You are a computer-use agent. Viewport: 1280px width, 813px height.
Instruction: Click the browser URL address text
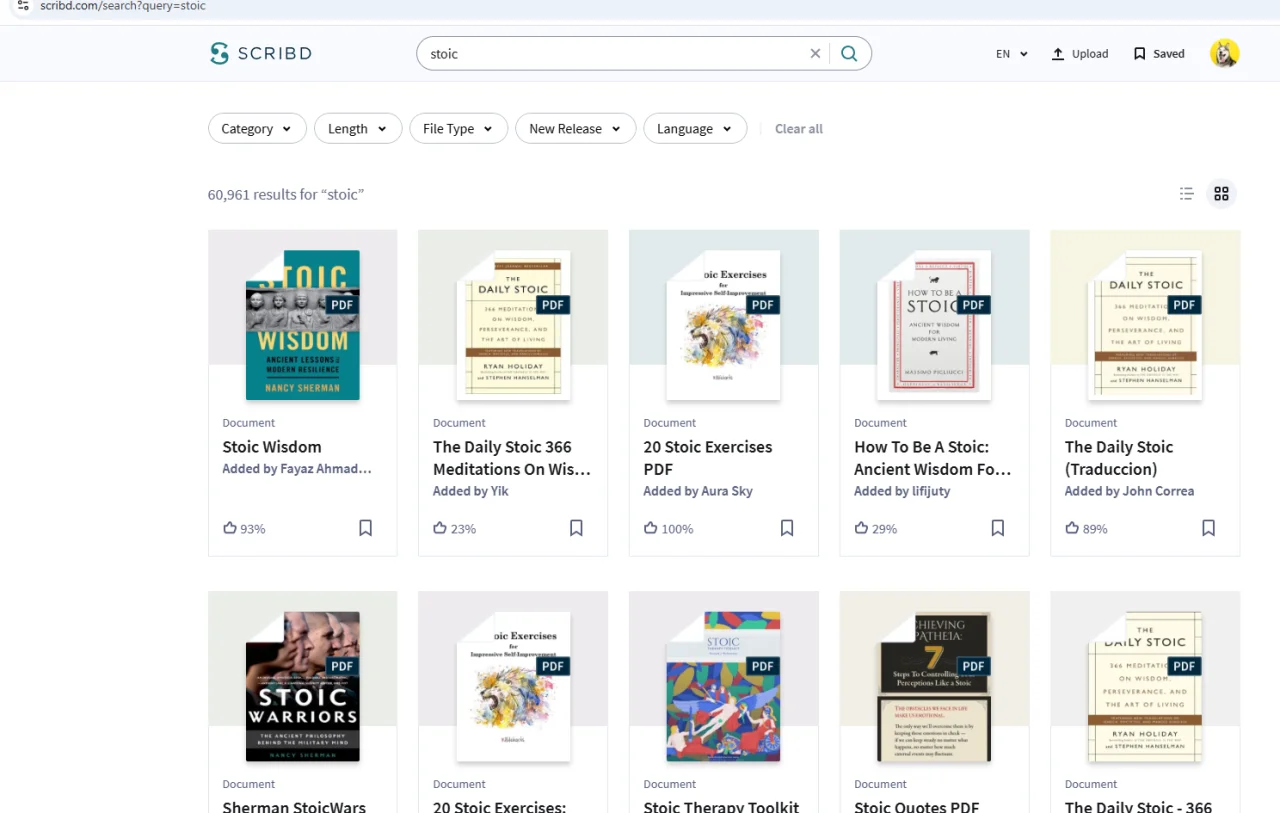(123, 6)
